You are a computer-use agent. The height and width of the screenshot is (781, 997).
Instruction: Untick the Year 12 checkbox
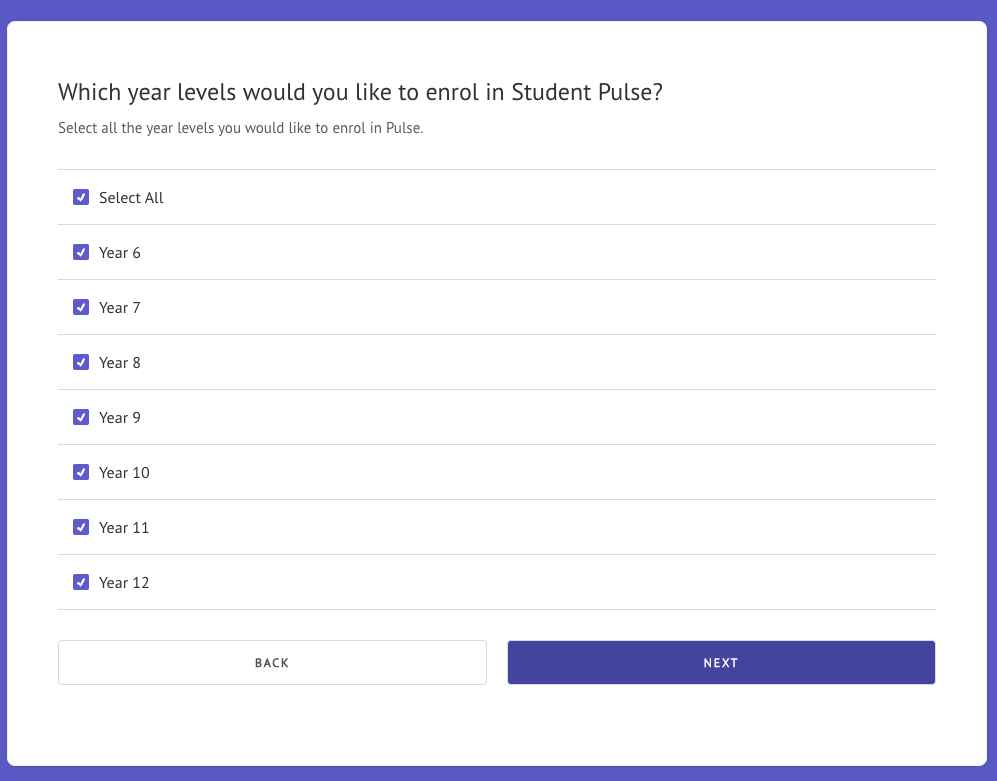point(81,583)
